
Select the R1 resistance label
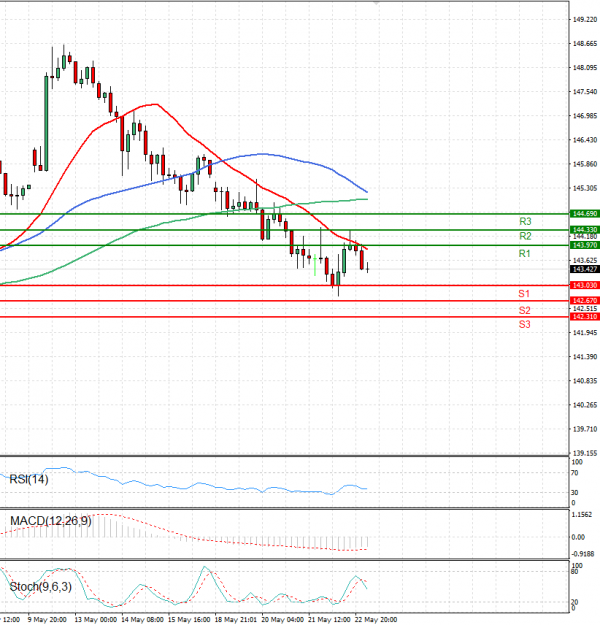[x=524, y=255]
